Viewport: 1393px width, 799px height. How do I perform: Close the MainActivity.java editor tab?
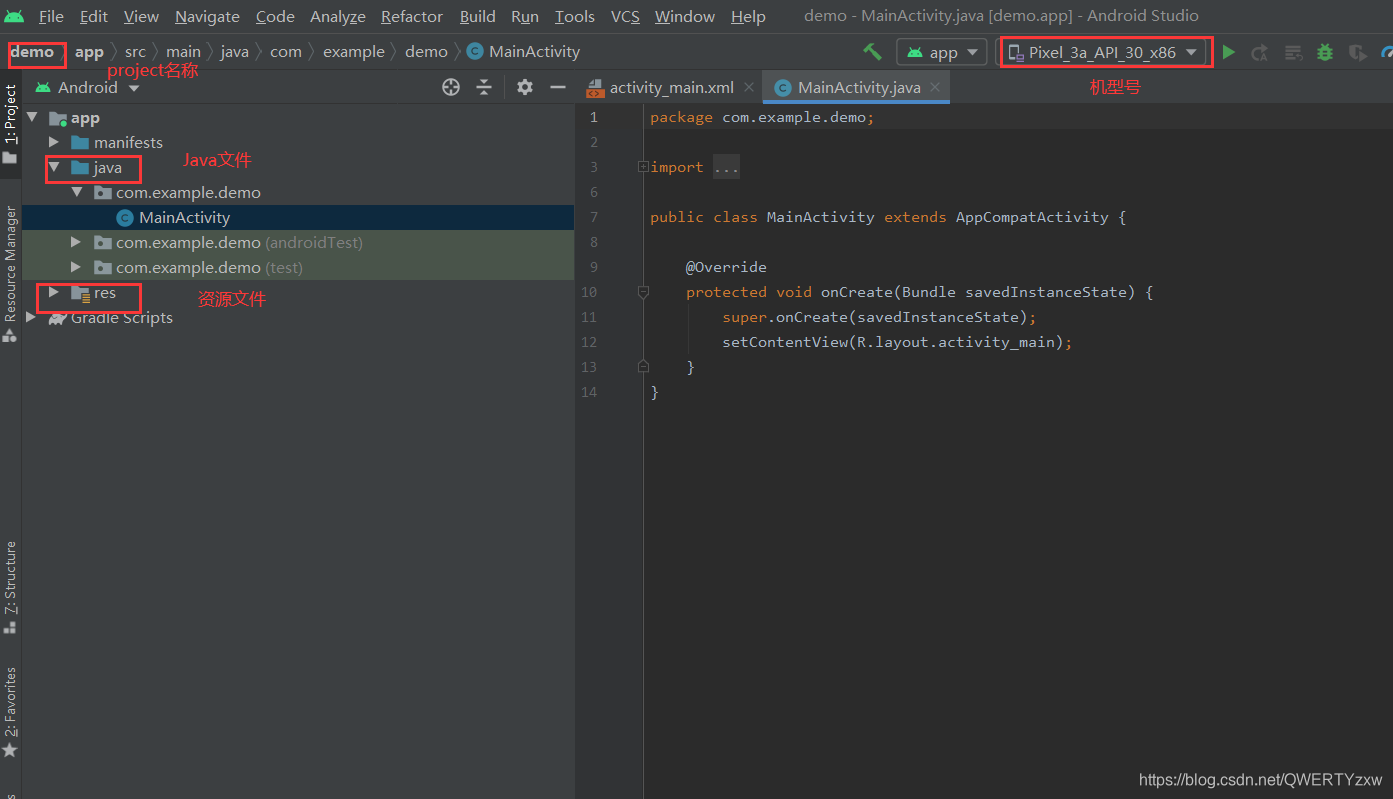click(935, 88)
